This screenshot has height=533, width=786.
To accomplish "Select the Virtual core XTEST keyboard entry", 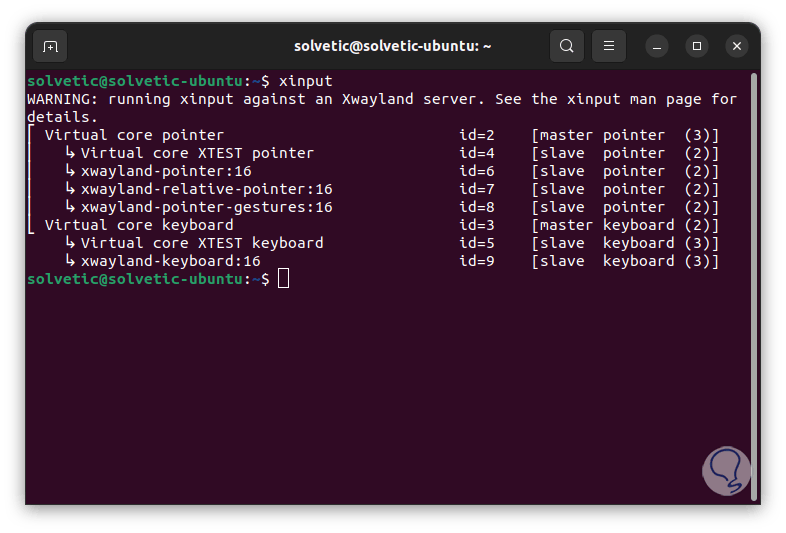I will point(202,243).
